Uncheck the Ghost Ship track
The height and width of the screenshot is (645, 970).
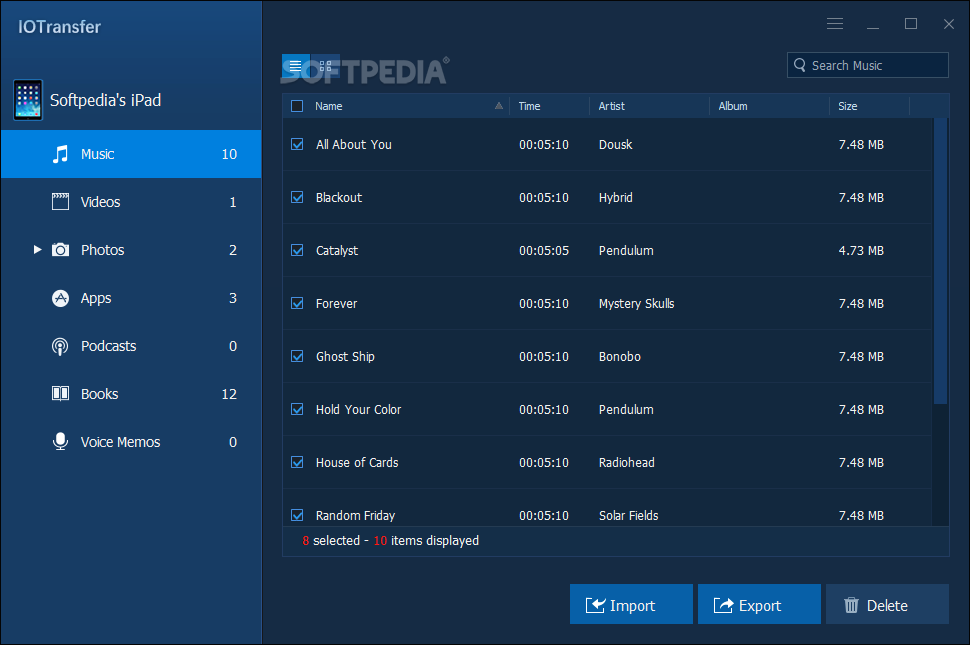point(297,356)
